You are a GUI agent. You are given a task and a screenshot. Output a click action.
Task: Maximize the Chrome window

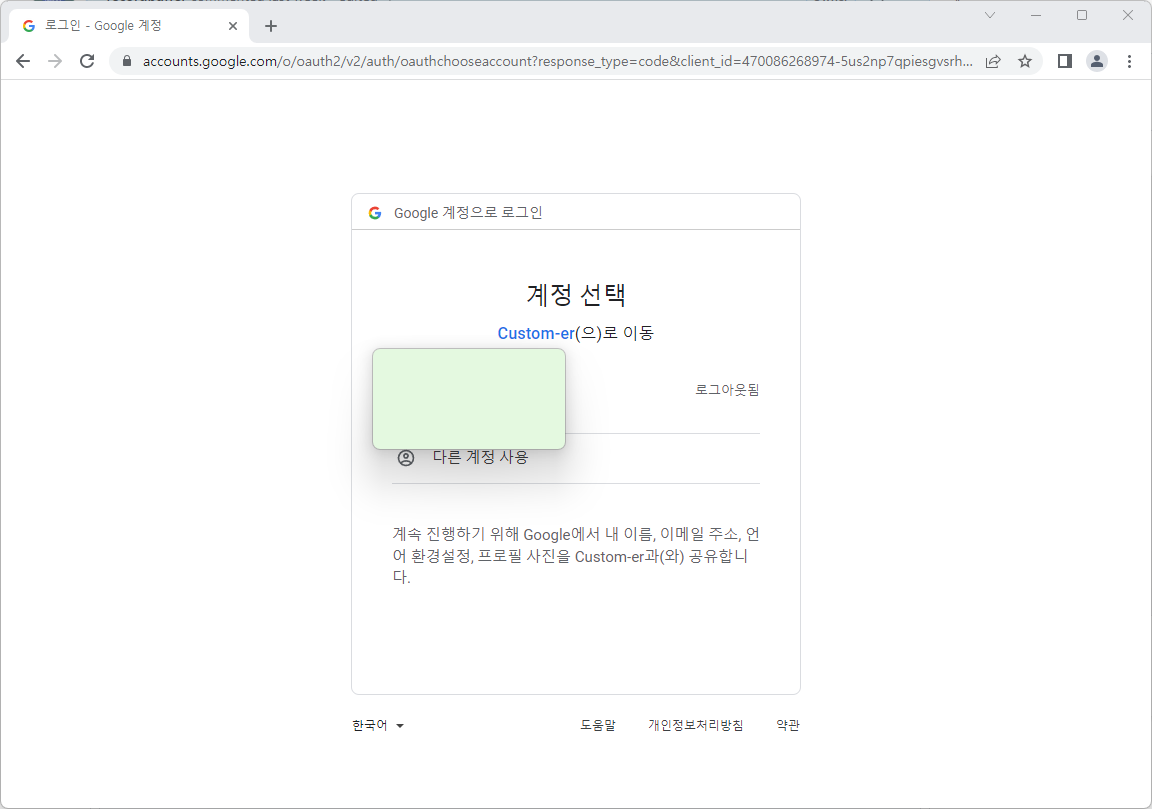tap(1081, 15)
